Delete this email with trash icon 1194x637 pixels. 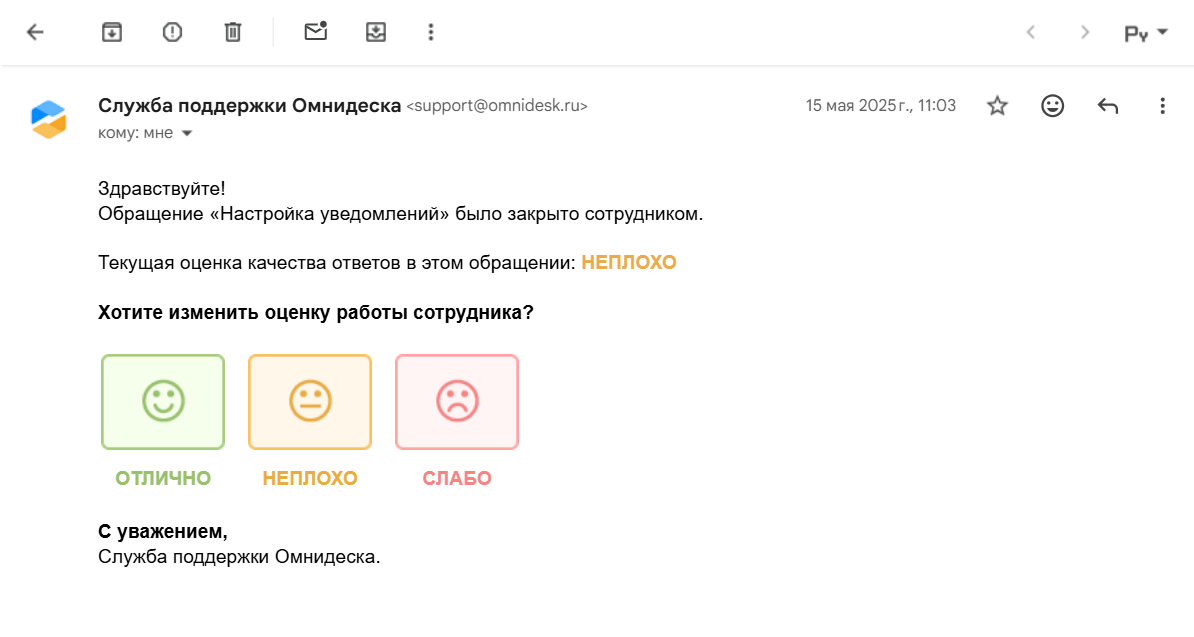click(233, 32)
